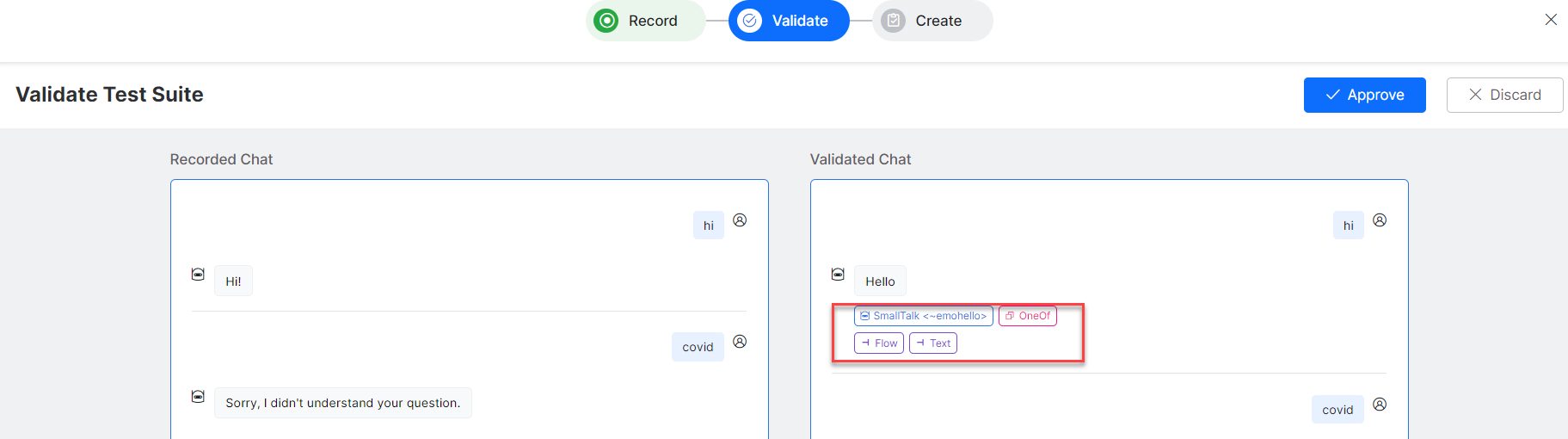Select the "Hello" bot response bubble
1568x439 pixels.
click(879, 281)
